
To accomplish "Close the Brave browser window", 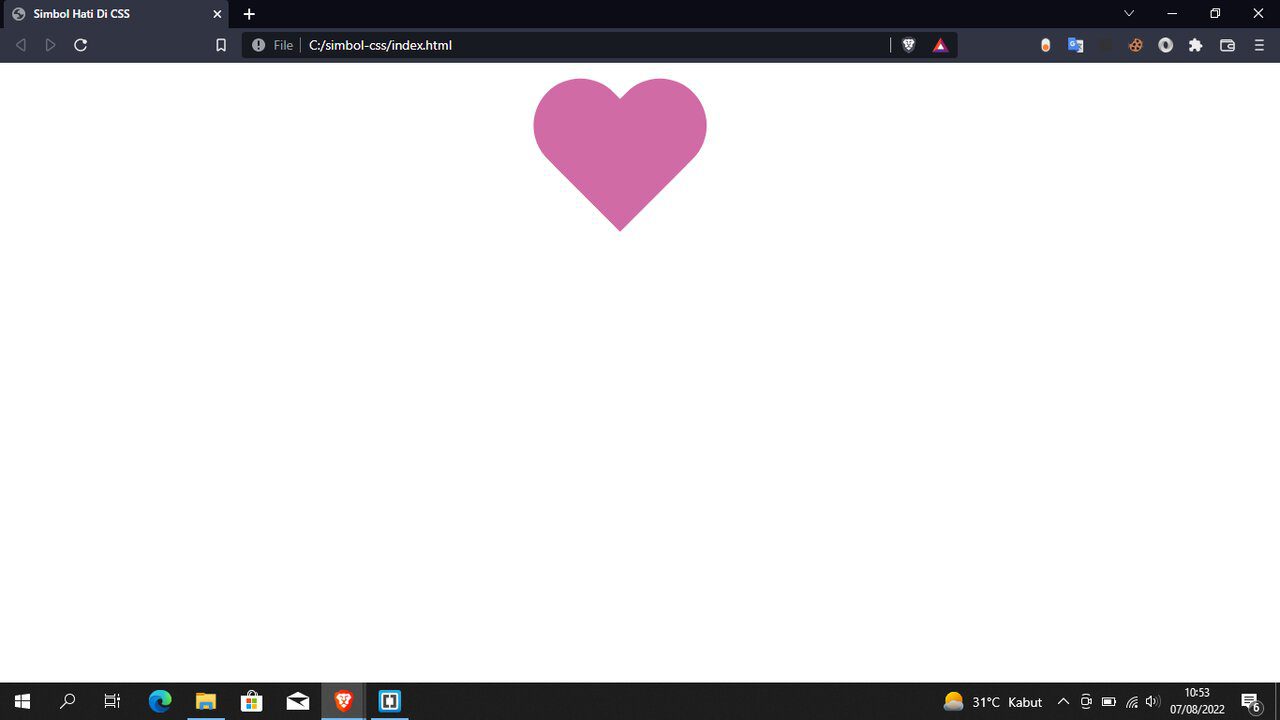I will tap(1258, 13).
